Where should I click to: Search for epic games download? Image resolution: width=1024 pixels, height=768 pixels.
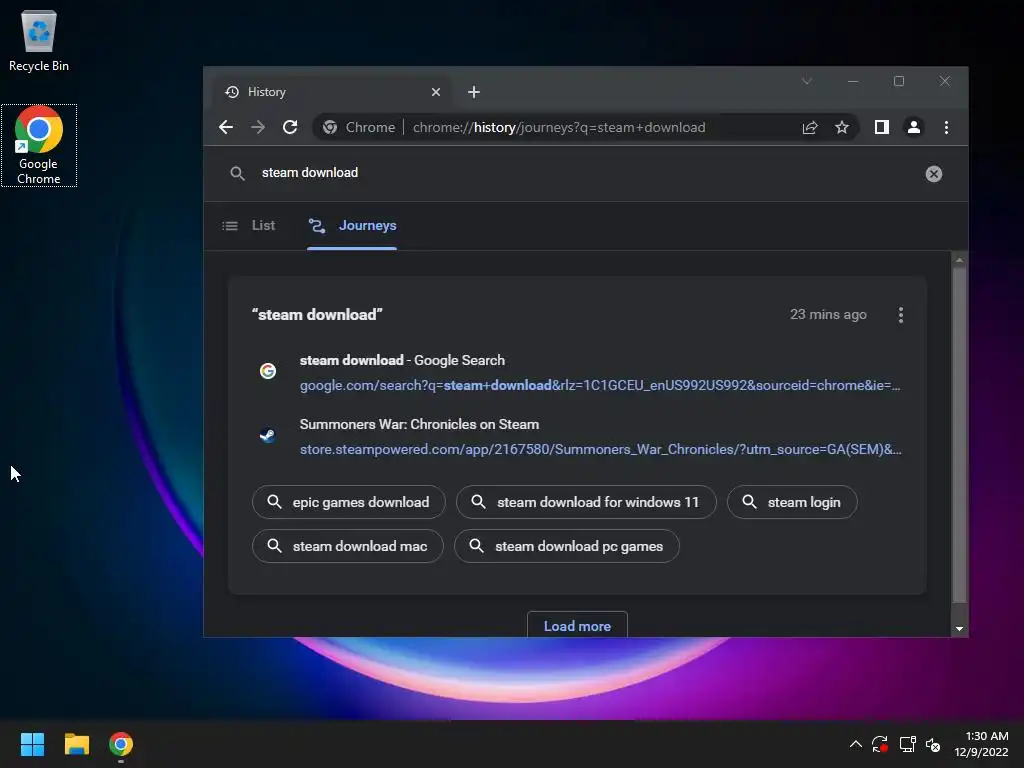[349, 502]
